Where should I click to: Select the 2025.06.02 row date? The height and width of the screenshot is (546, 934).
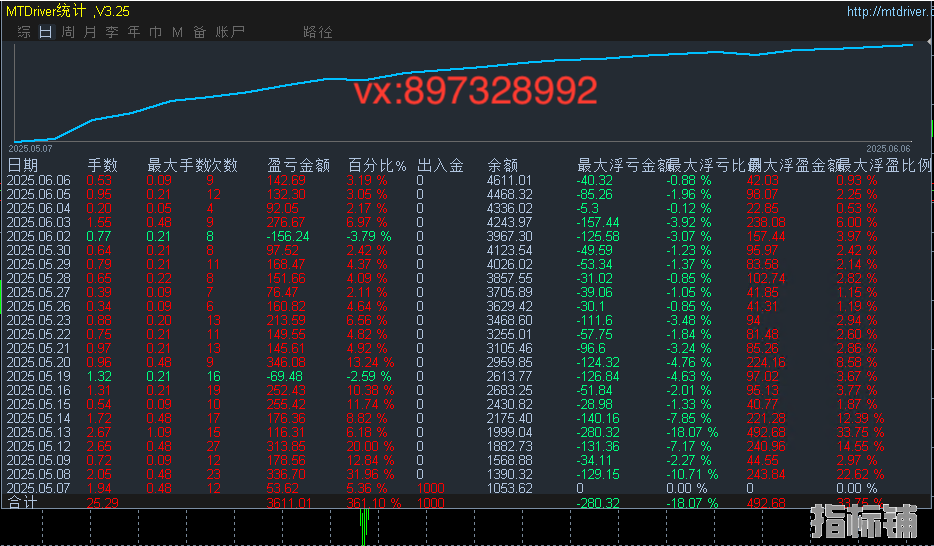click(39, 236)
